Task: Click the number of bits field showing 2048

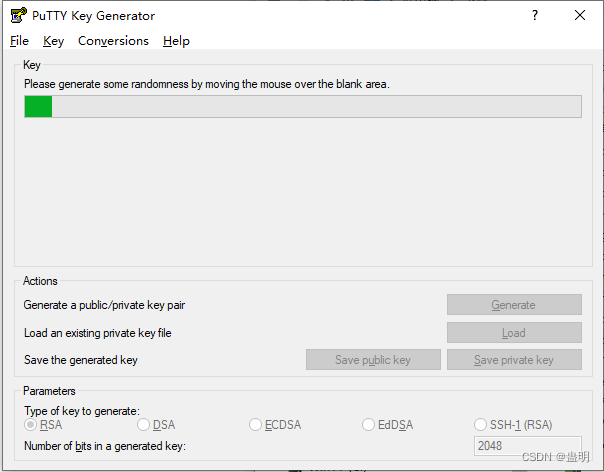Action: 528,446
